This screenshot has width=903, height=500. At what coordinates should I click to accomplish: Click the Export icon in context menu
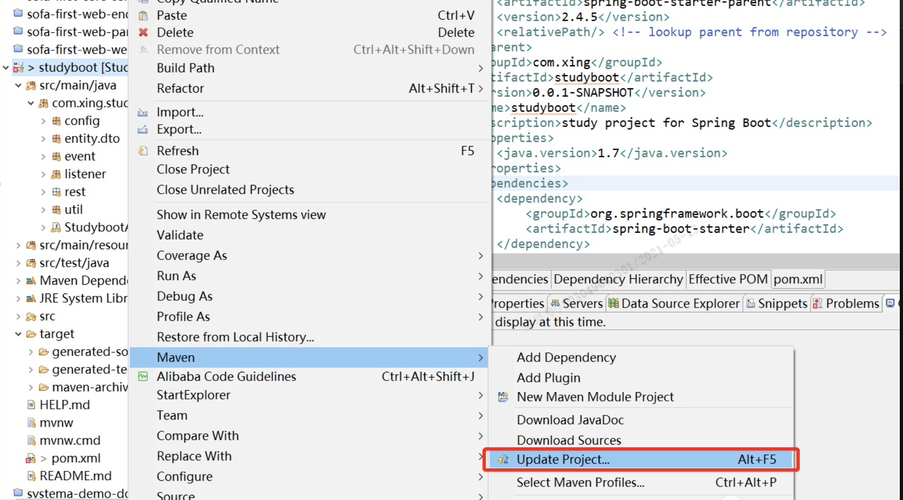tap(143, 130)
